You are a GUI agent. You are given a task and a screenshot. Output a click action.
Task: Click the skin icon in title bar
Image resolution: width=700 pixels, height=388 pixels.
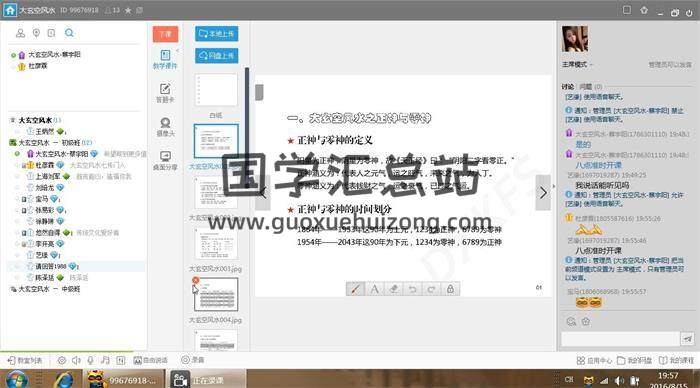(644, 10)
